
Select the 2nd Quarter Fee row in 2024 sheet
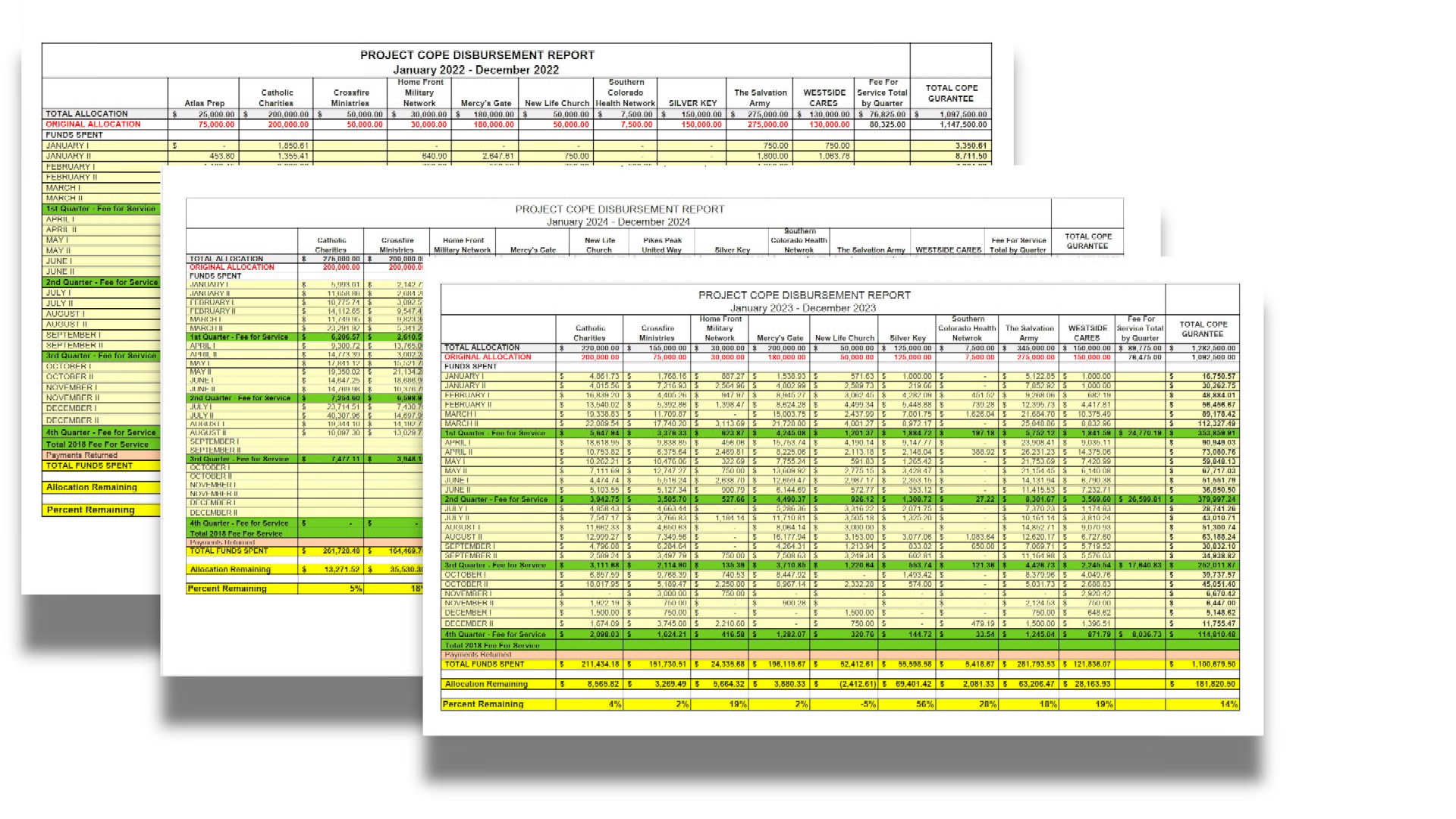[x=240, y=398]
